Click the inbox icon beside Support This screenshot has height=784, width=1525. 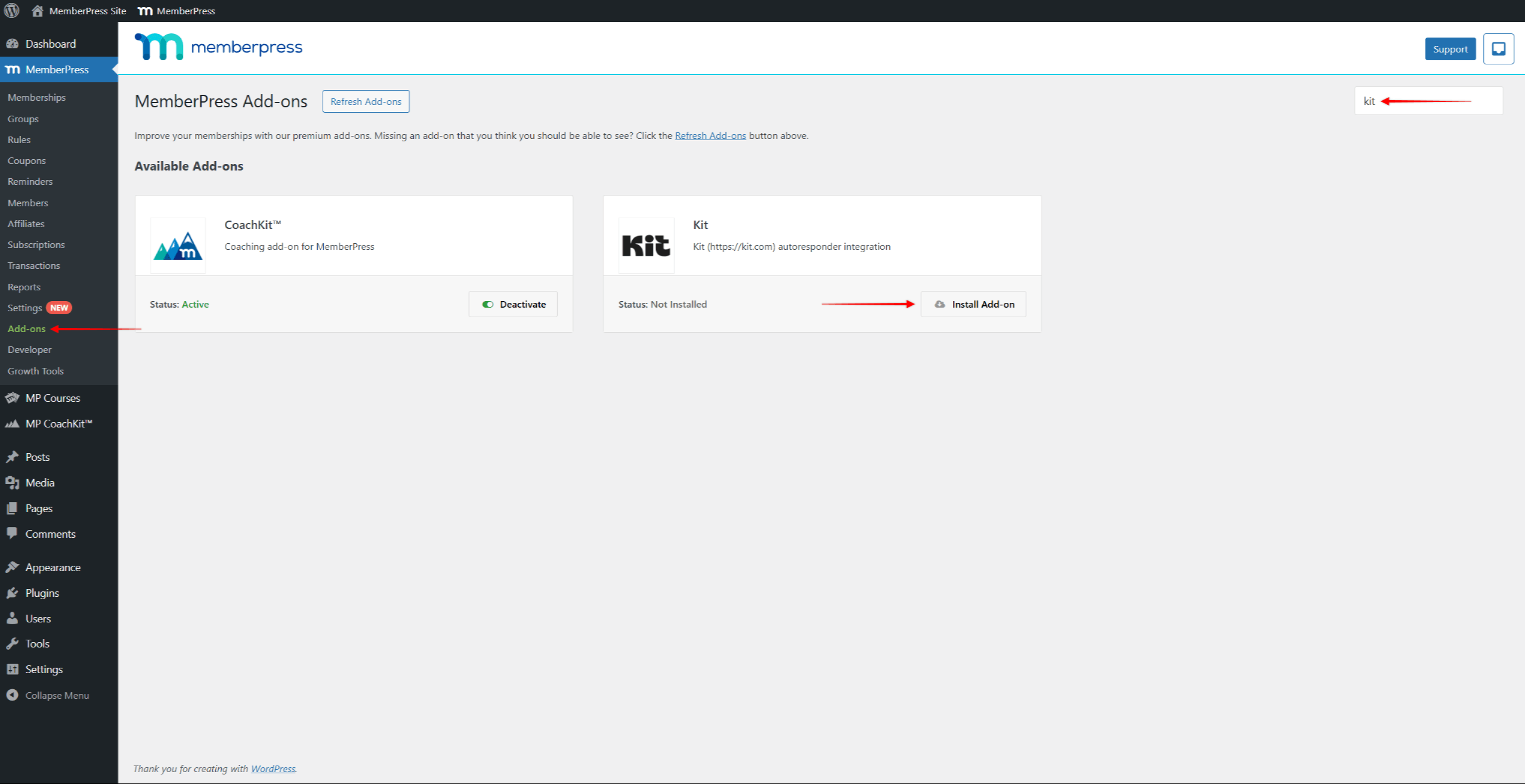(x=1498, y=49)
